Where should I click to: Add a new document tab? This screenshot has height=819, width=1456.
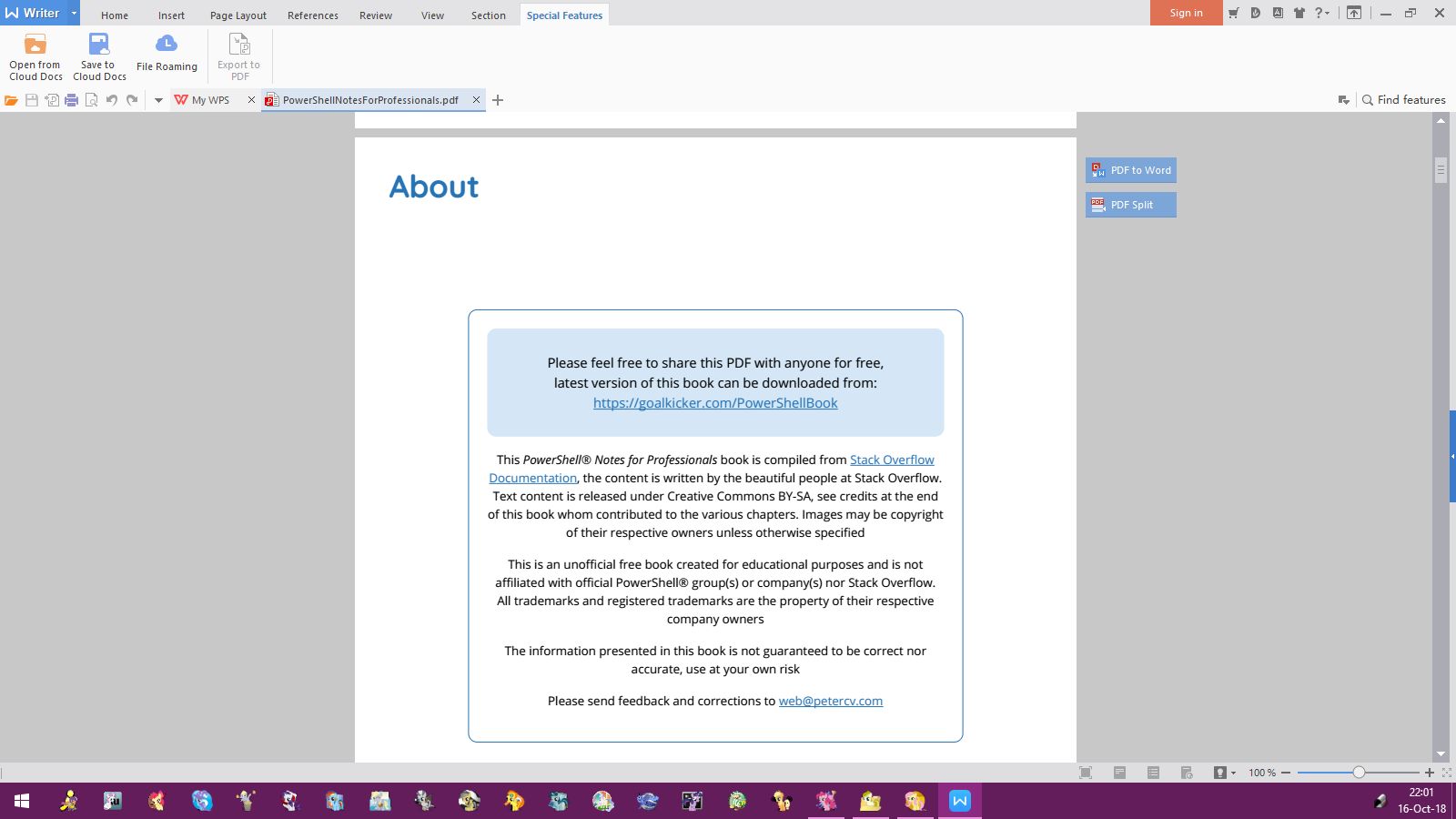point(498,100)
